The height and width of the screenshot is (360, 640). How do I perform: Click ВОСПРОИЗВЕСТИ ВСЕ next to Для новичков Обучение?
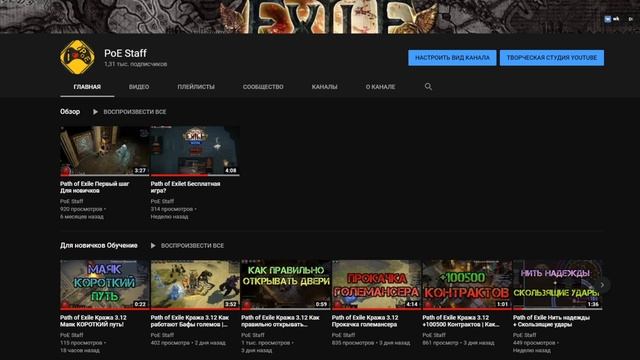pyautogui.click(x=192, y=246)
